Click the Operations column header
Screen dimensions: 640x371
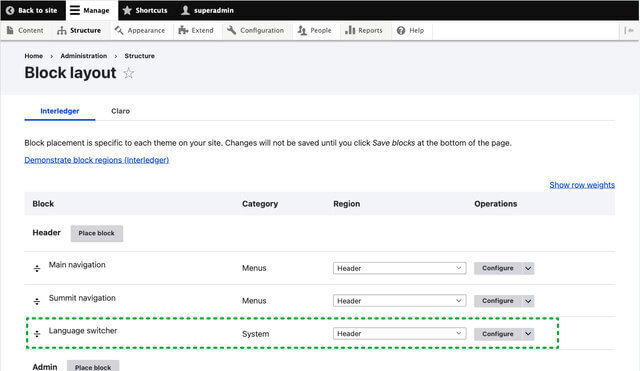(x=496, y=204)
